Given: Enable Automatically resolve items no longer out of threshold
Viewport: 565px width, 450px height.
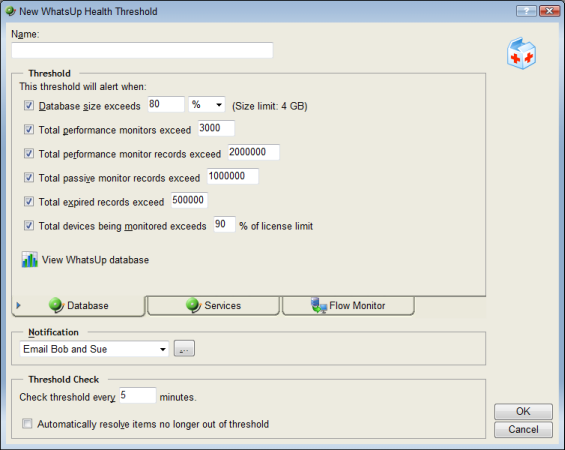Looking at the screenshot, I should (x=27, y=423).
